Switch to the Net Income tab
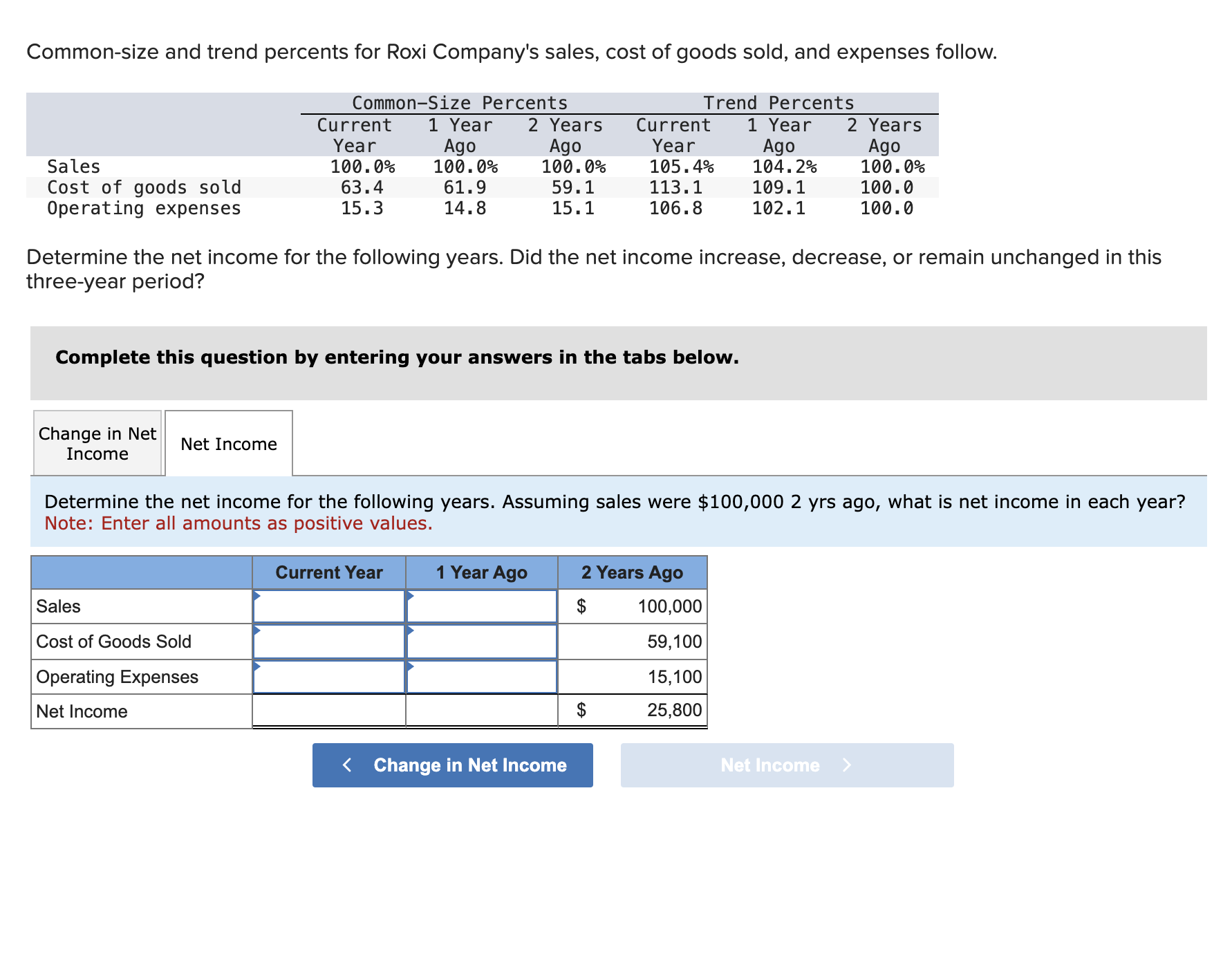This screenshot has width=1232, height=954. [x=229, y=444]
